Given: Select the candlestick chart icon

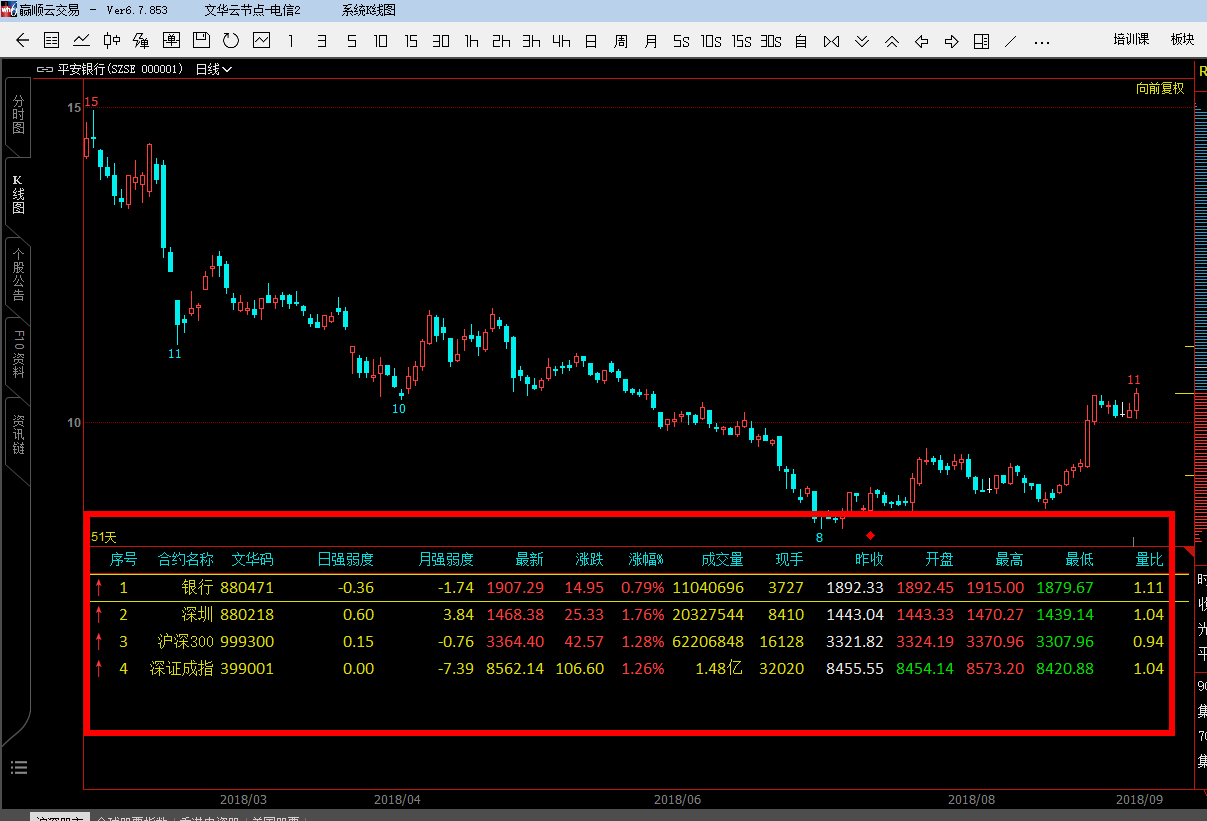Looking at the screenshot, I should (111, 41).
